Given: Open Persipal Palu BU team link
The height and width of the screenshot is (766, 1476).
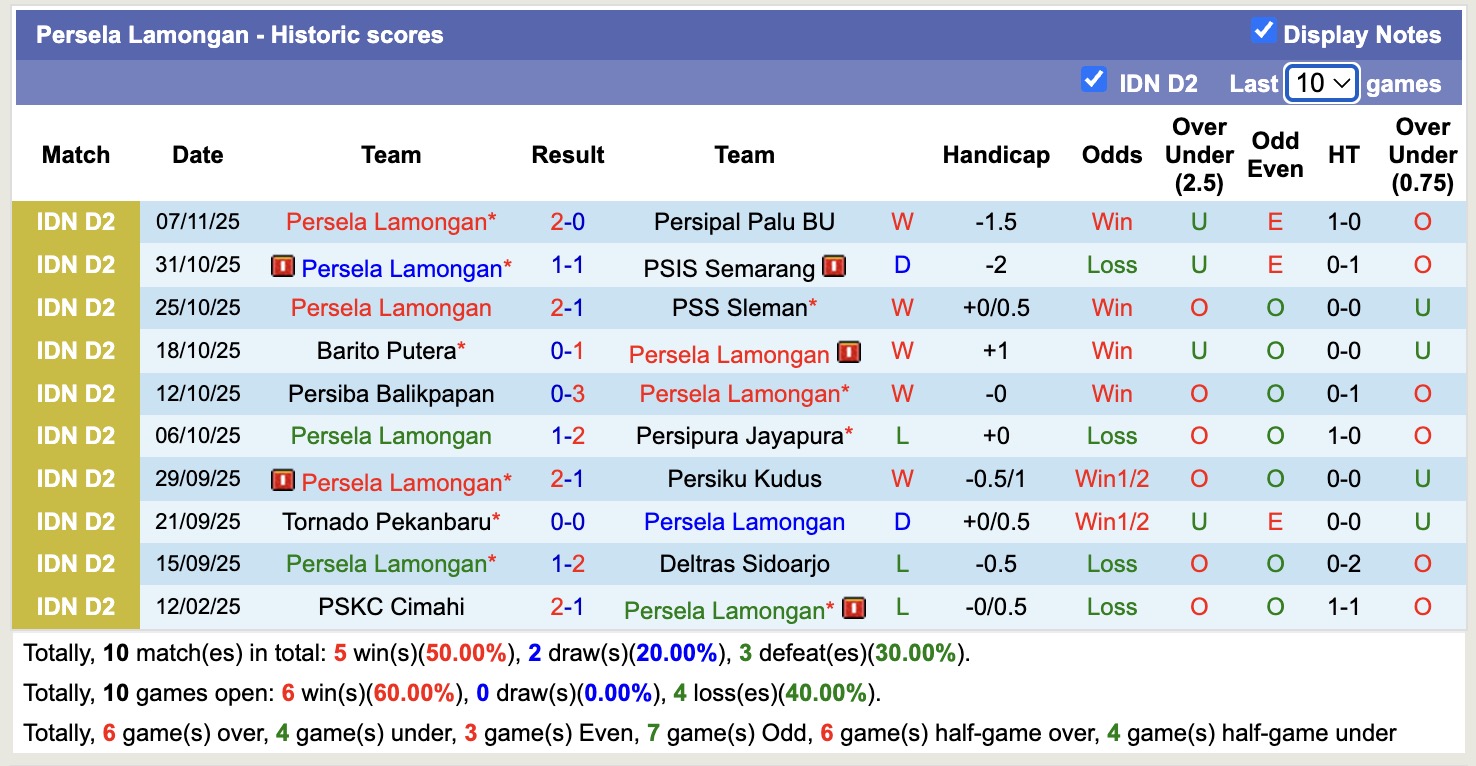Looking at the screenshot, I should (x=744, y=222).
